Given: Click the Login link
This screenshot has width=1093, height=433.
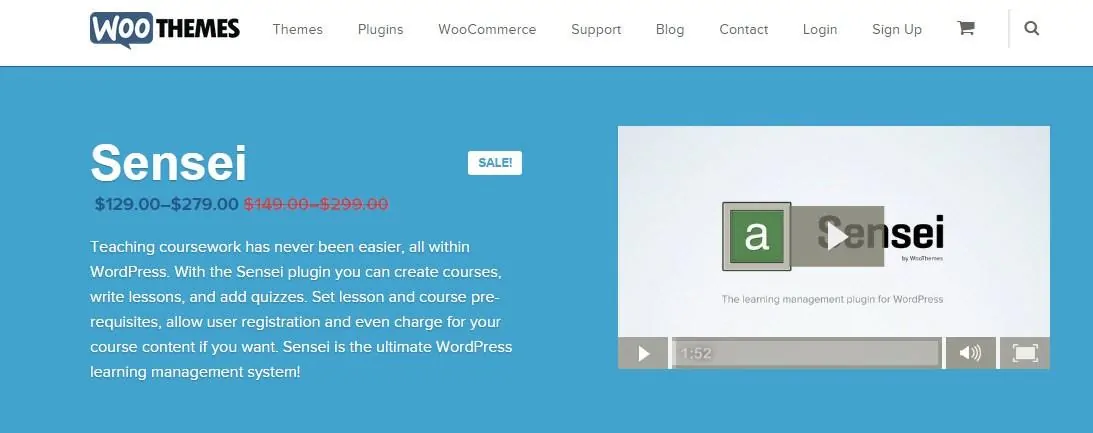Looking at the screenshot, I should point(820,29).
